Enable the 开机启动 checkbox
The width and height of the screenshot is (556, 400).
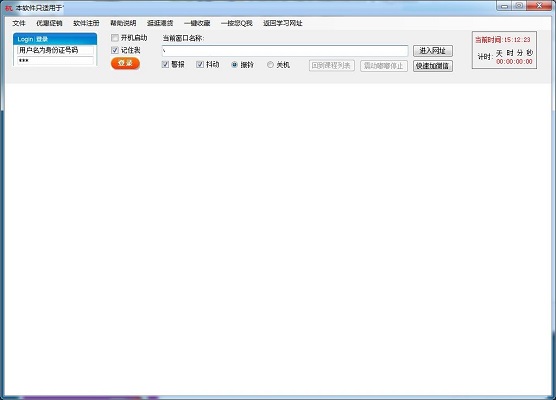(x=115, y=38)
